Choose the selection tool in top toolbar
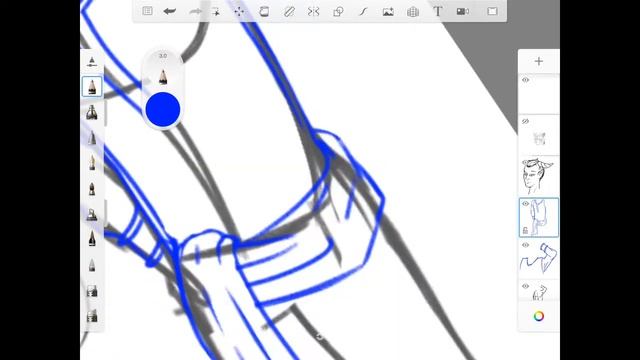This screenshot has height=360, width=640. pos(216,11)
